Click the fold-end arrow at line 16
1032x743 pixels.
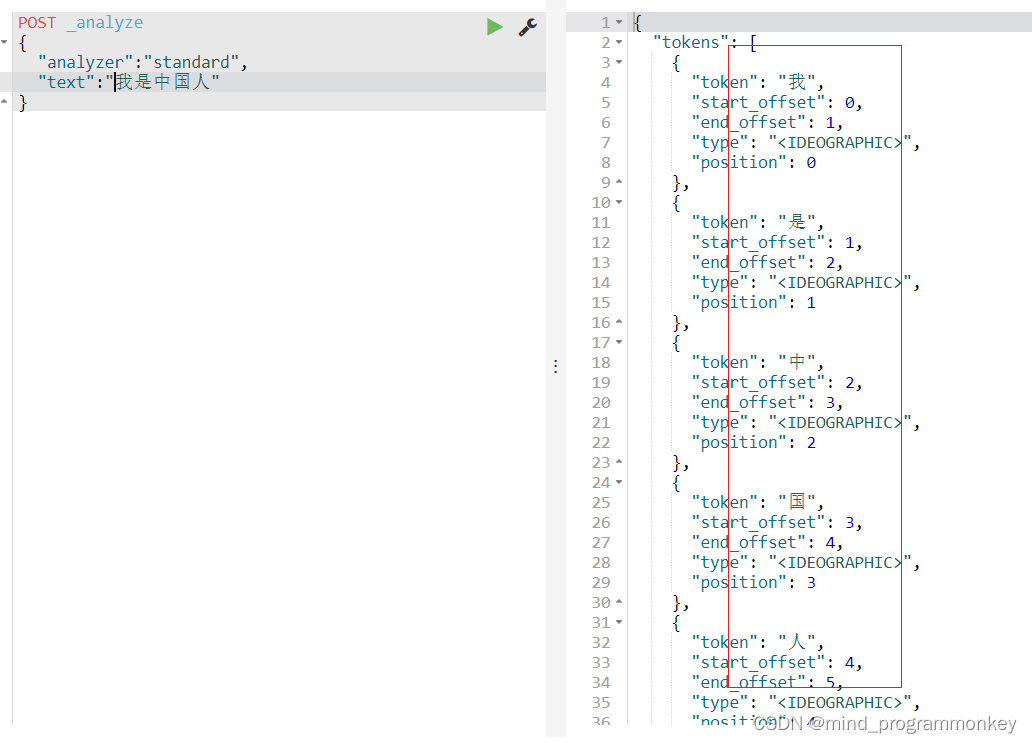[x=619, y=322]
